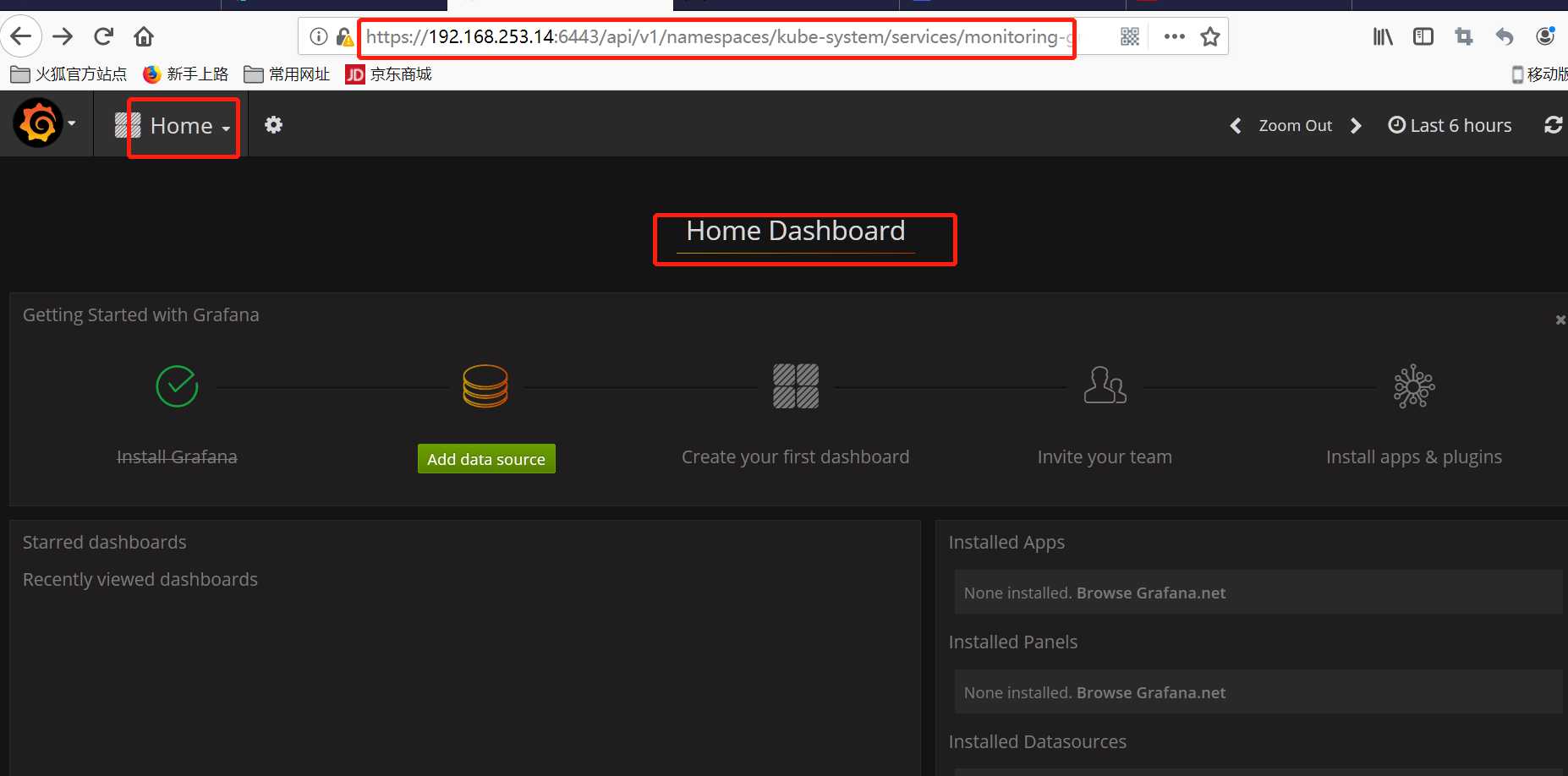The width and height of the screenshot is (1568, 776).
Task: Click Installed Datasources heading
Action: (x=1038, y=742)
